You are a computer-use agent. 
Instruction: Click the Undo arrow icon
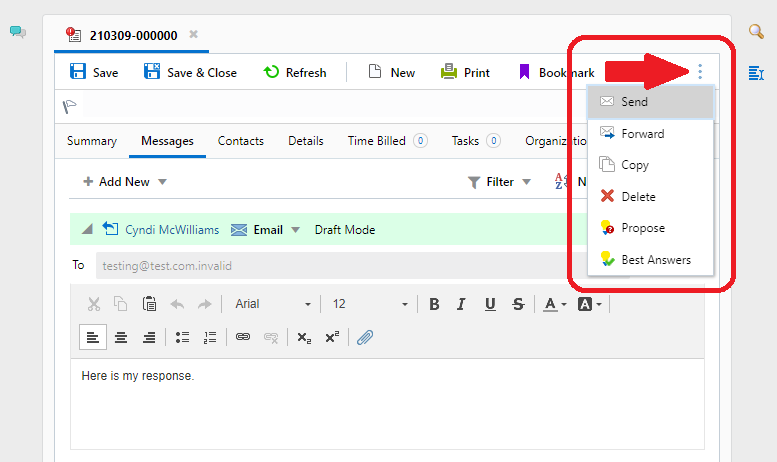(x=177, y=304)
